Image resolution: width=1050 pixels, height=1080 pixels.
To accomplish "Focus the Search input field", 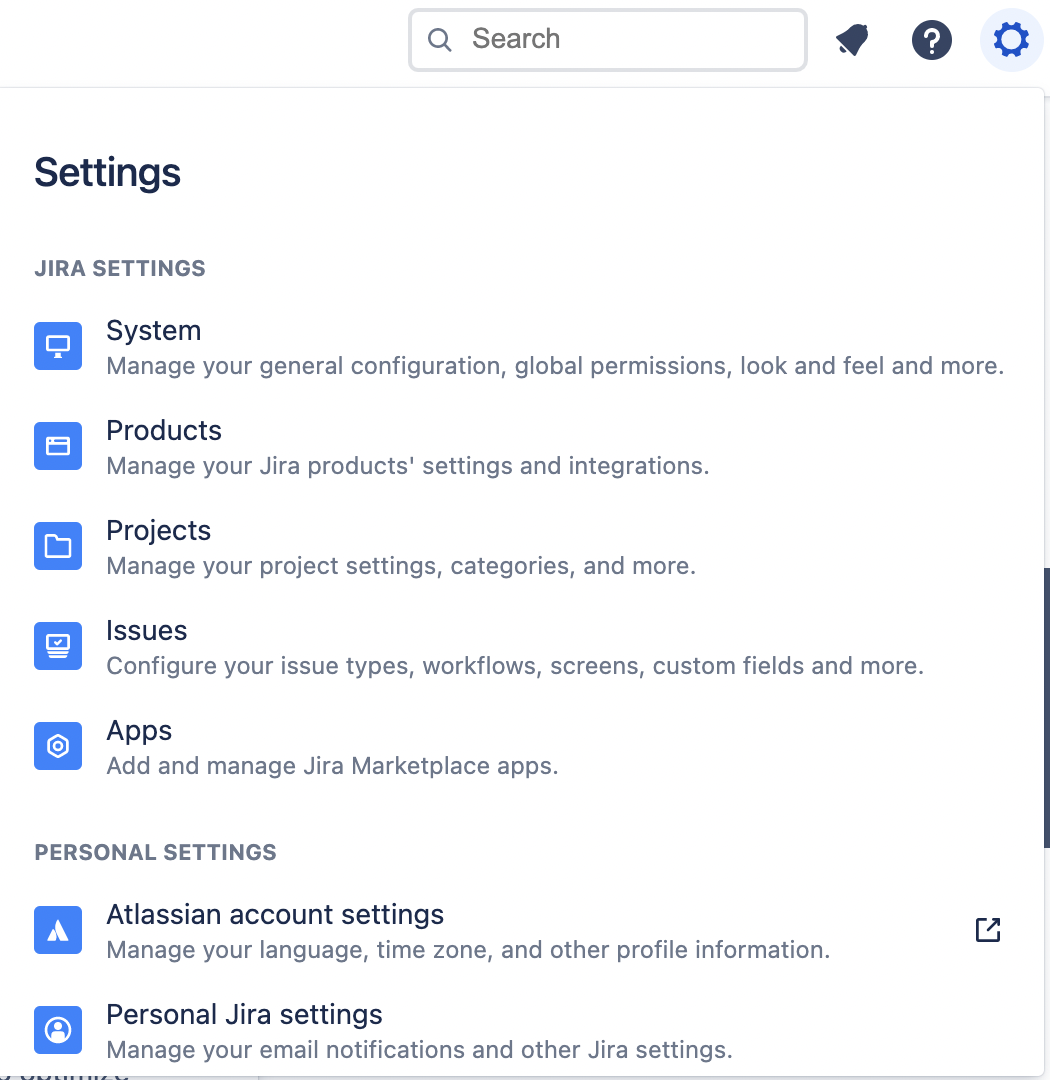I will point(608,39).
